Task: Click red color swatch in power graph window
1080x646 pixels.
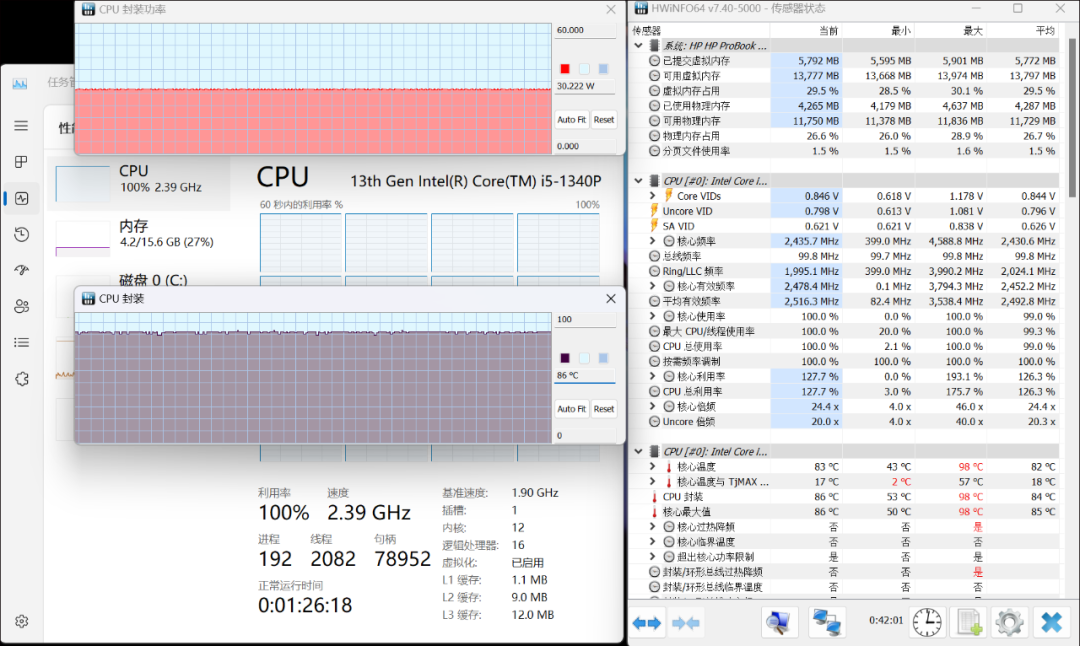Action: 565,69
